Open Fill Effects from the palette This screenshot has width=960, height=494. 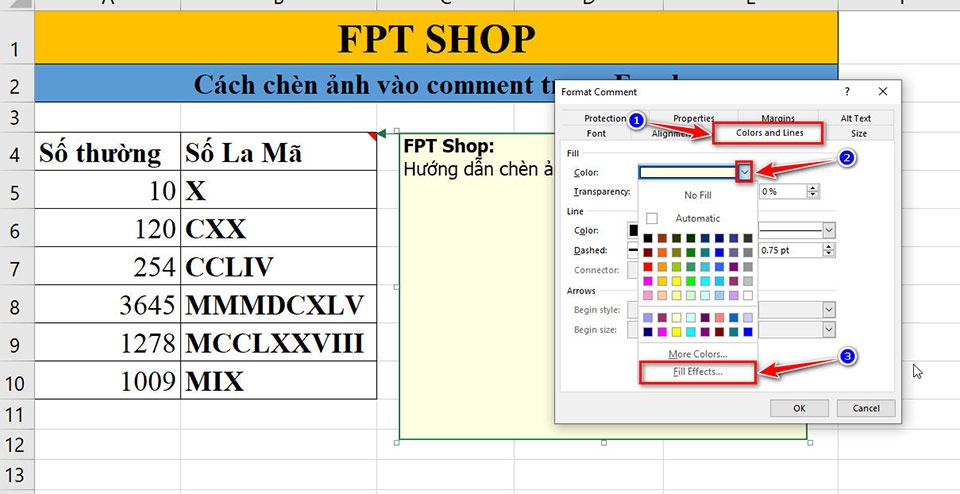click(698, 372)
